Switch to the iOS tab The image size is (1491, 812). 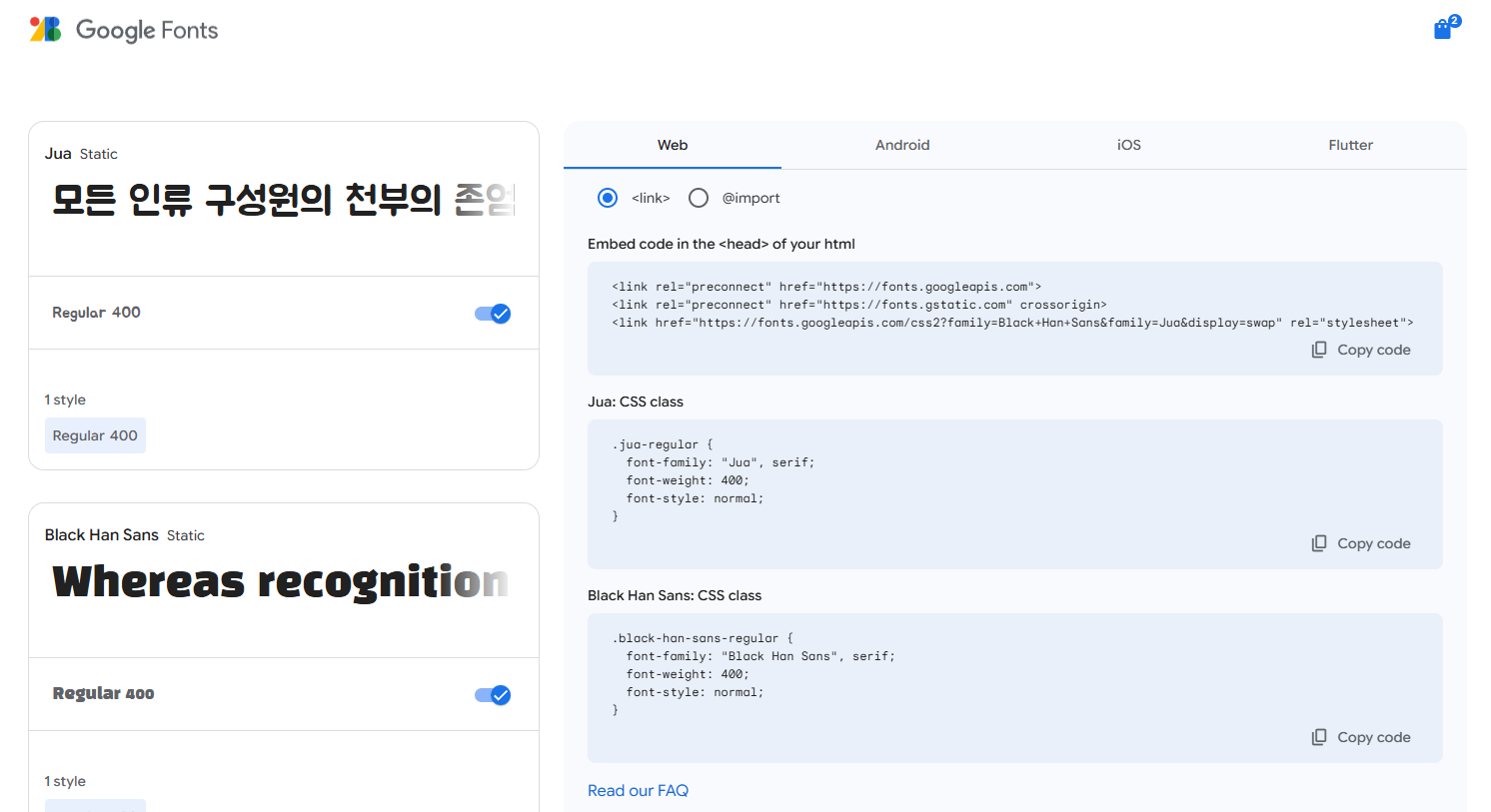coord(1129,145)
